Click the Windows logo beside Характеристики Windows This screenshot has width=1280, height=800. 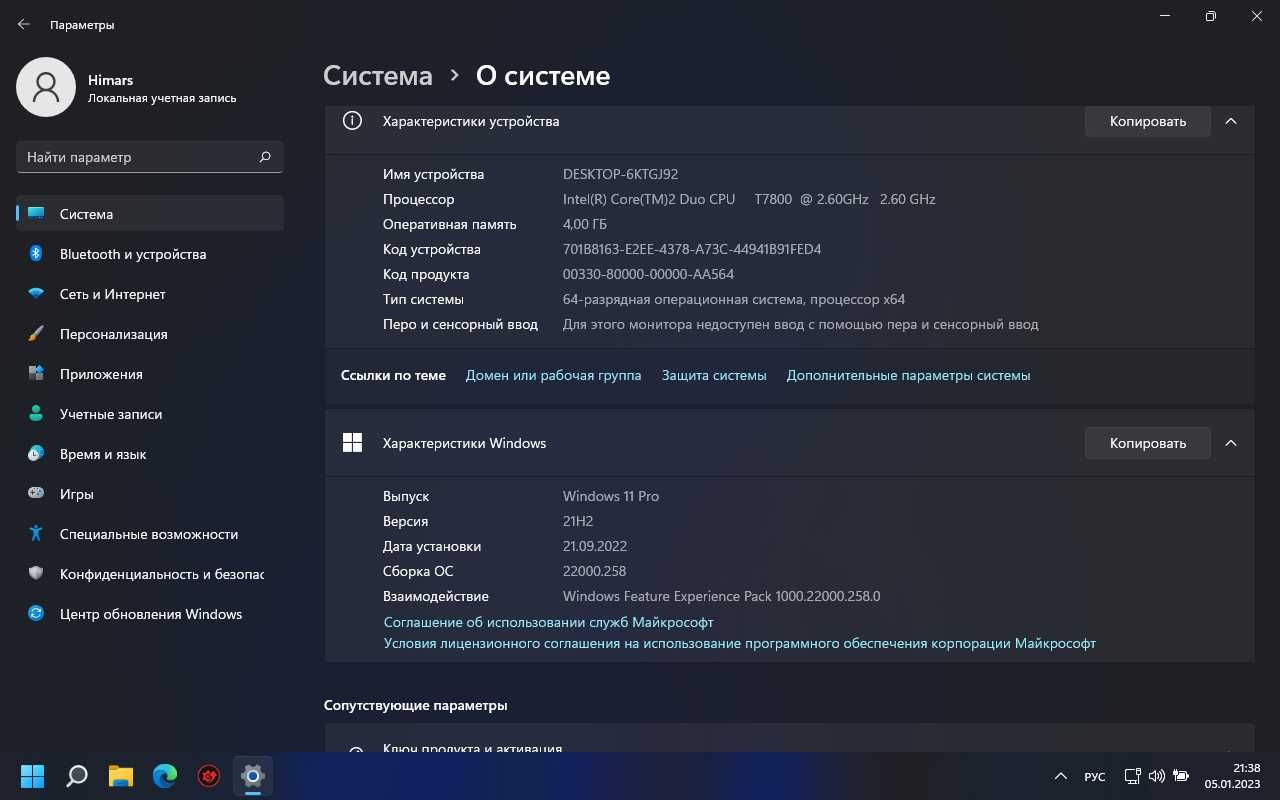coord(352,443)
